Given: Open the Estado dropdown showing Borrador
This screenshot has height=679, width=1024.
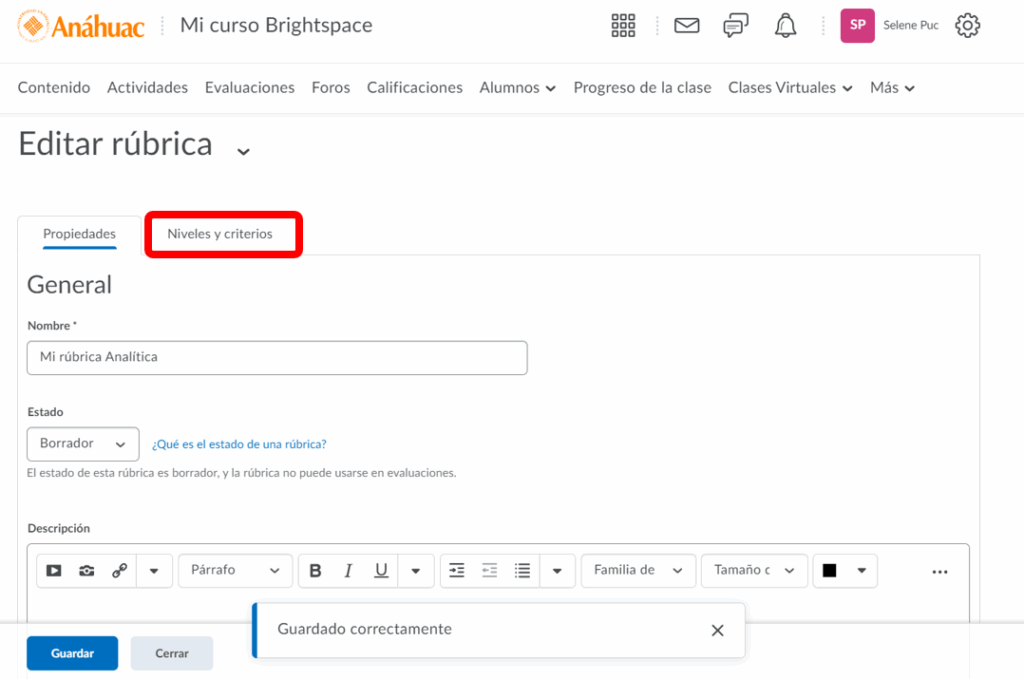Looking at the screenshot, I should click(82, 443).
